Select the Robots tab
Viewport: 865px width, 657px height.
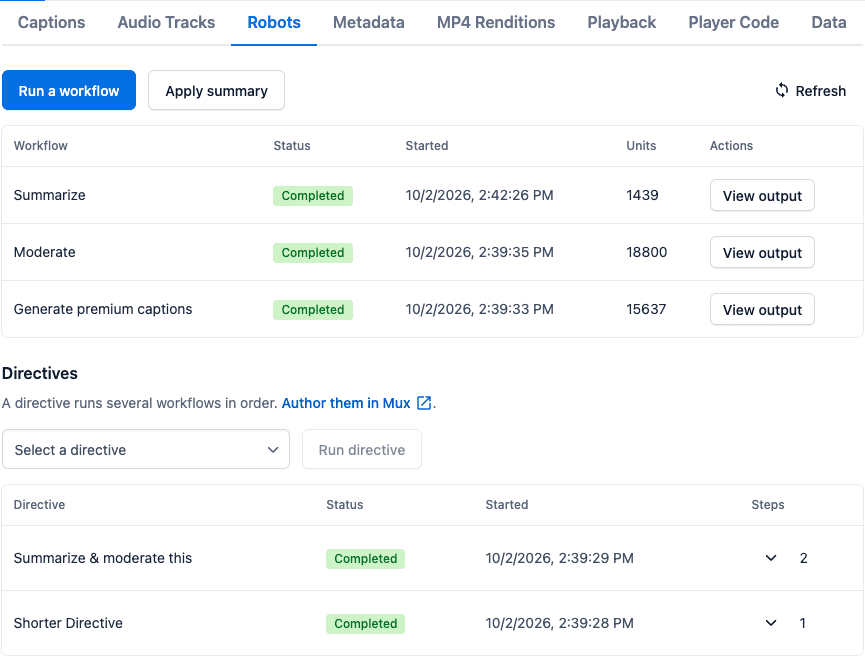tap(274, 23)
